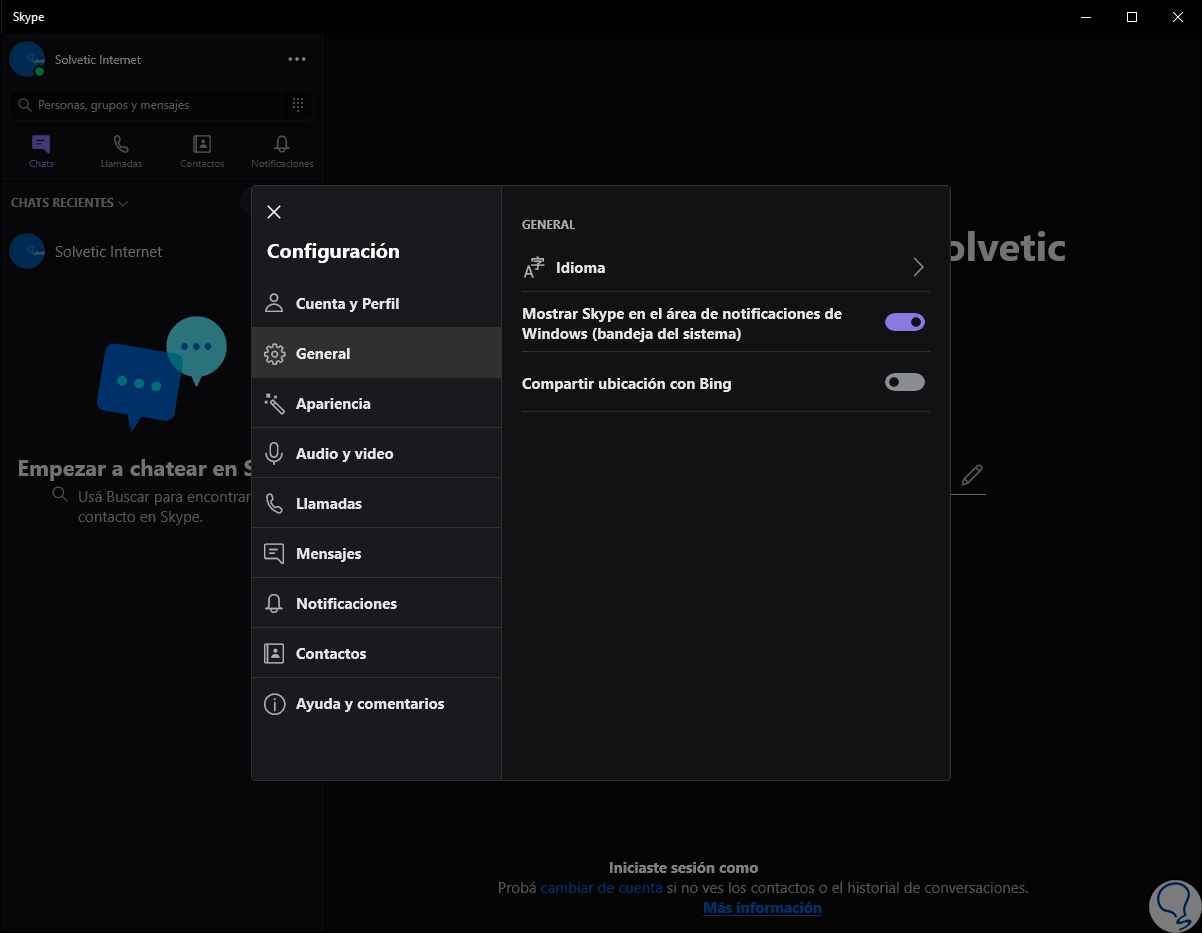Switch to the Contactos tab
This screenshot has width=1202, height=933.
202,152
